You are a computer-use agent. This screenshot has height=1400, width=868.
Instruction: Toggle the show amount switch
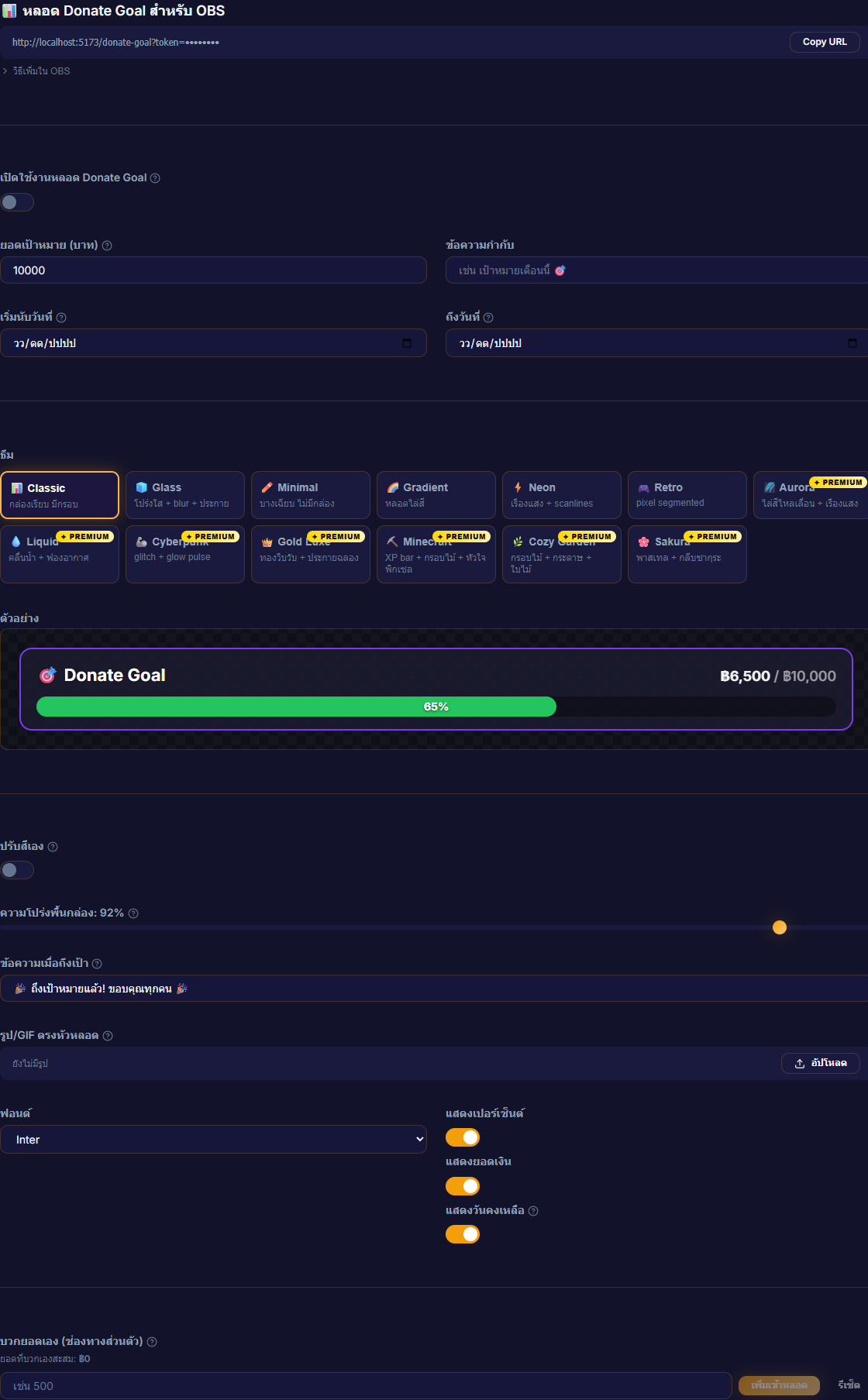tap(463, 1186)
